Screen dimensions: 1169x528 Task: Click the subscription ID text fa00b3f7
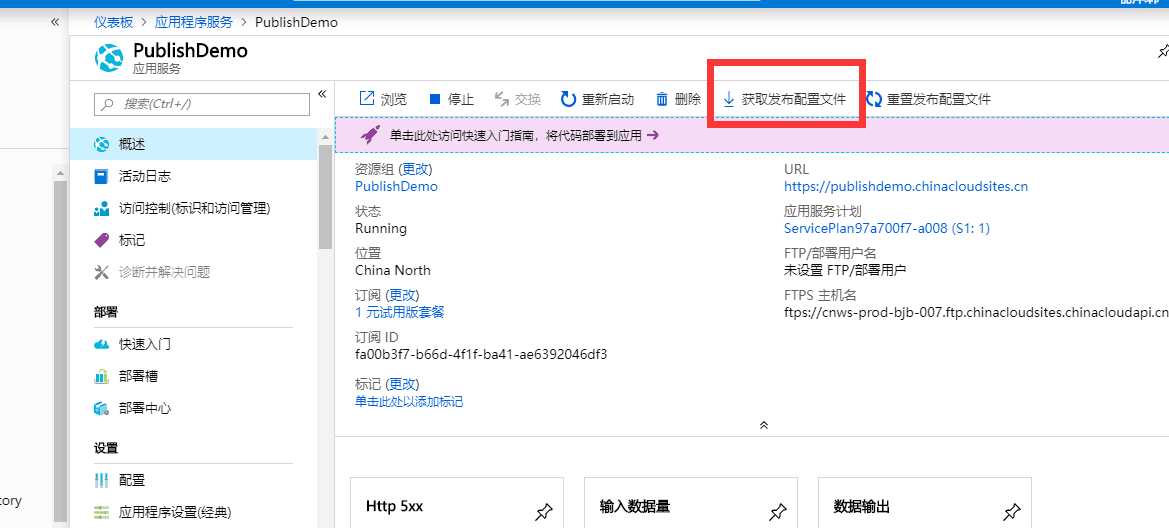click(481, 354)
